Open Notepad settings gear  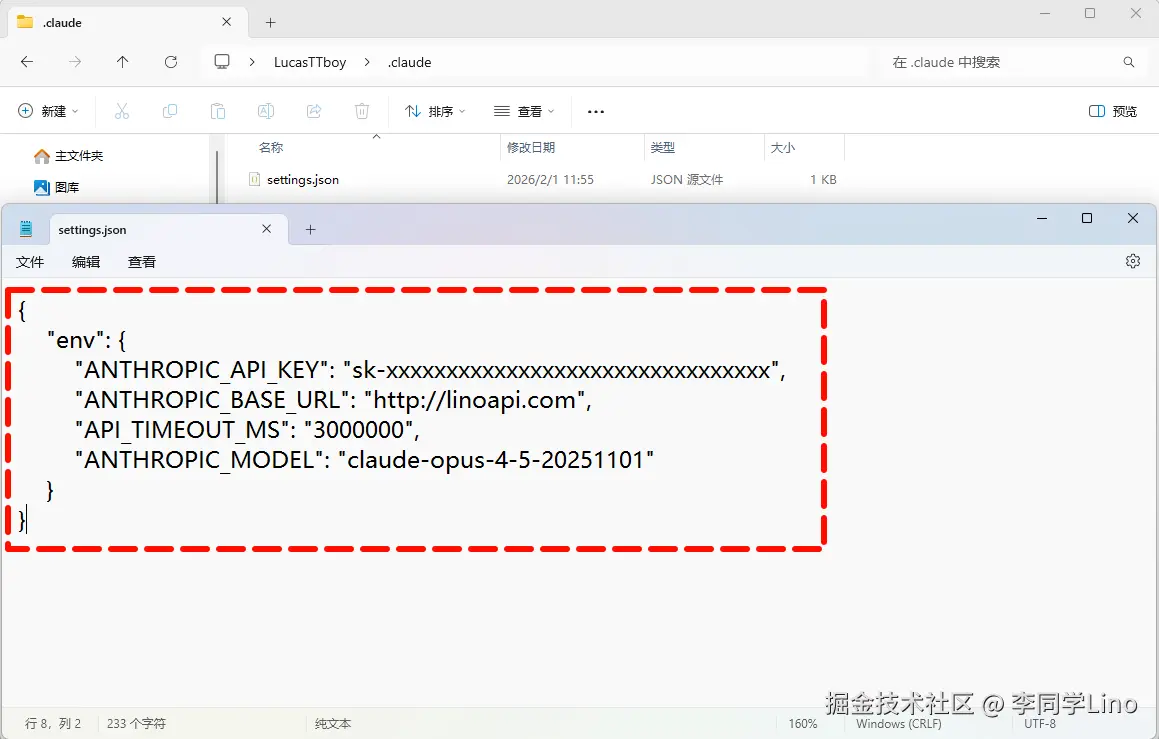click(x=1132, y=261)
